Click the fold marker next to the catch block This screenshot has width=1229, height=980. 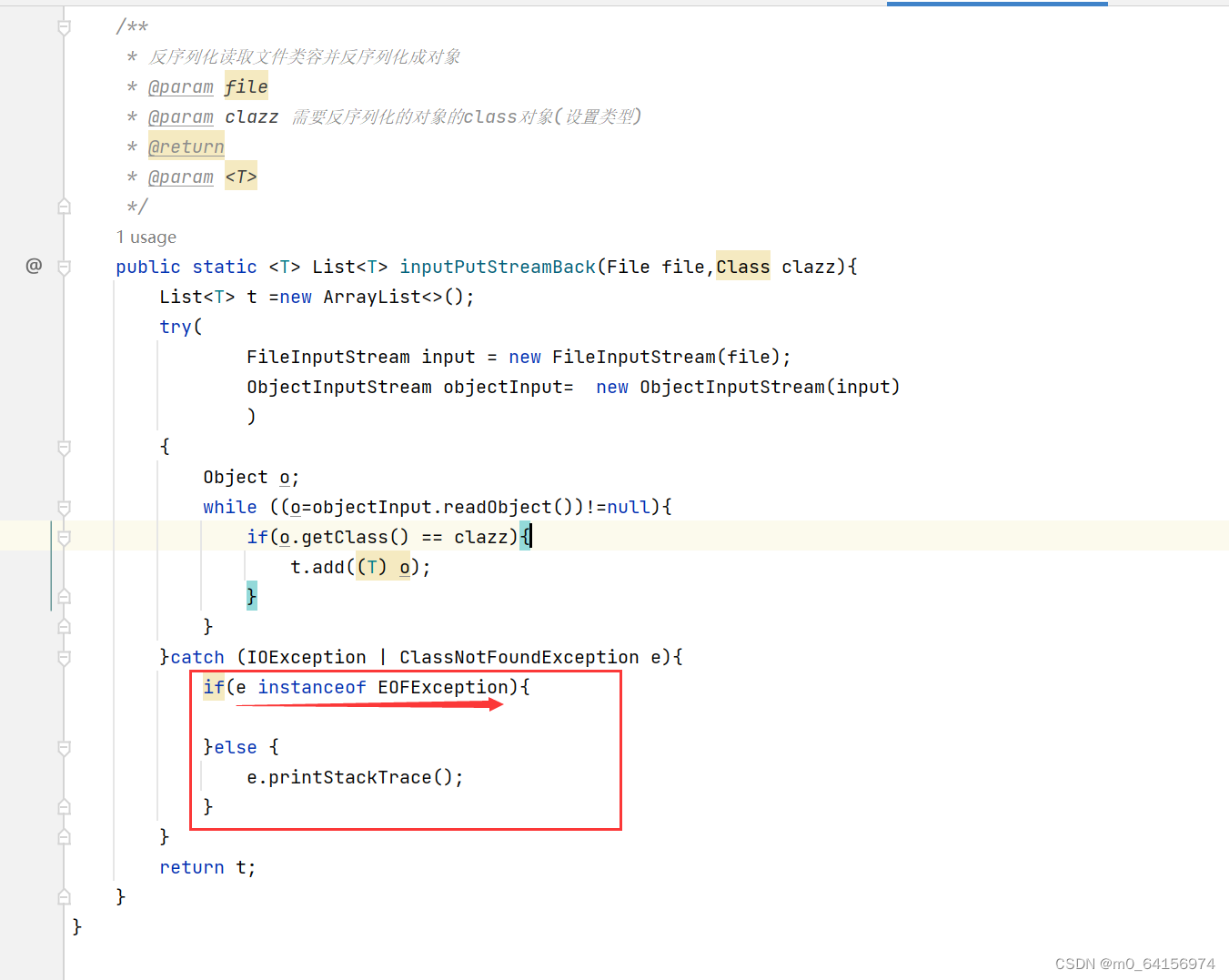[64, 659]
